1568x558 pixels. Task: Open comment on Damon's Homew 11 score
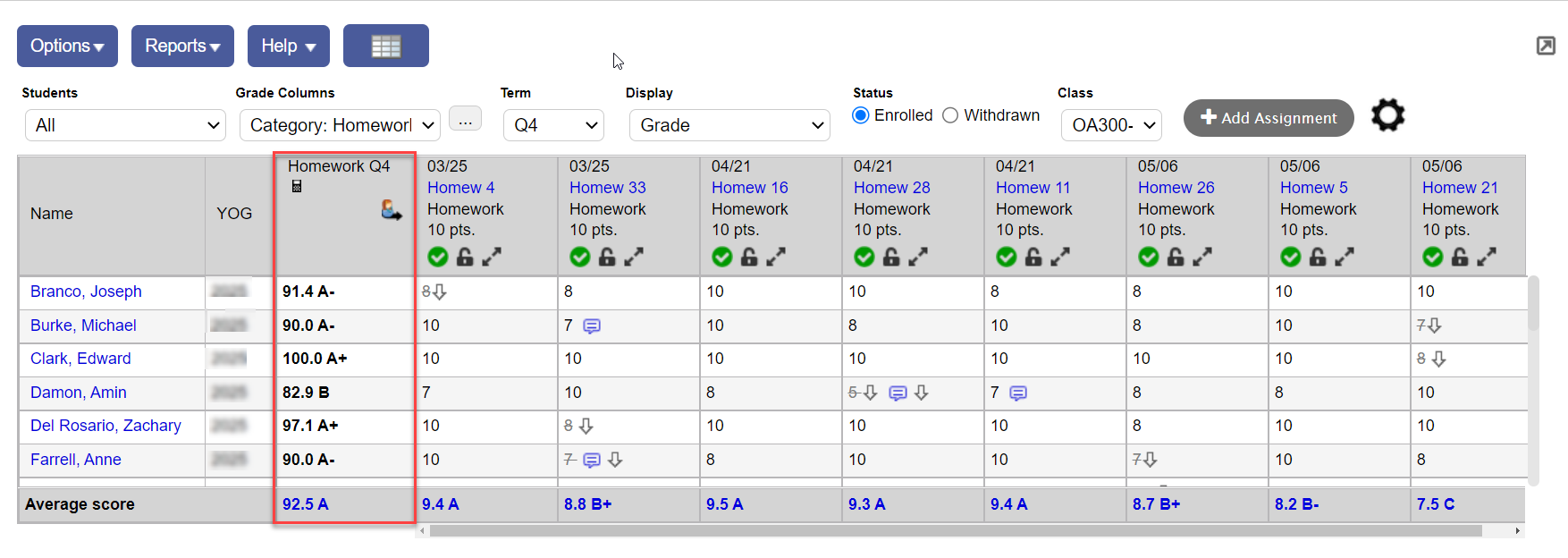(x=1018, y=393)
